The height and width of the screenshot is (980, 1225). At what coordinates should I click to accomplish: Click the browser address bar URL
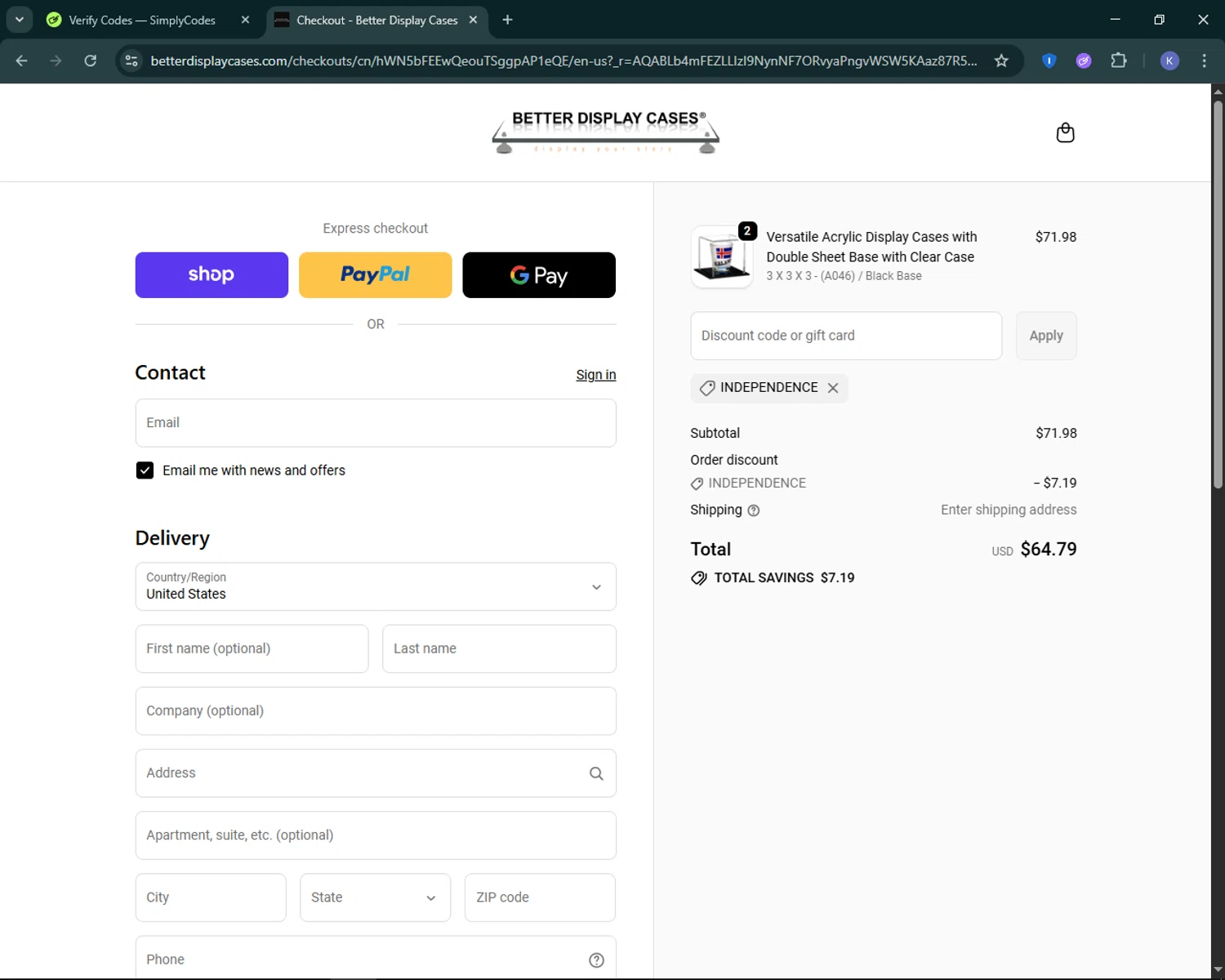click(x=563, y=60)
